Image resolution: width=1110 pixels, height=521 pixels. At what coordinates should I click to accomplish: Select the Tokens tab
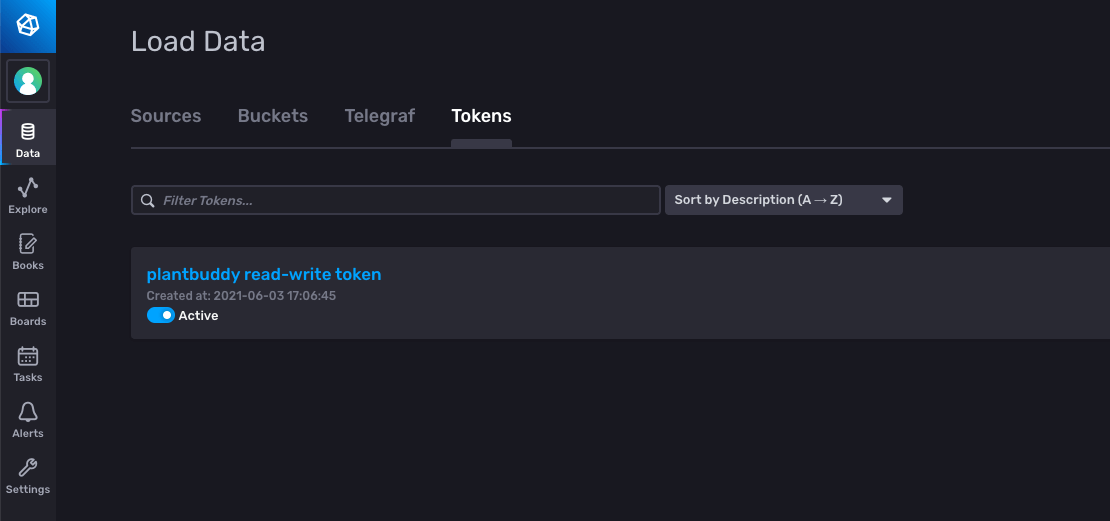tap(481, 116)
